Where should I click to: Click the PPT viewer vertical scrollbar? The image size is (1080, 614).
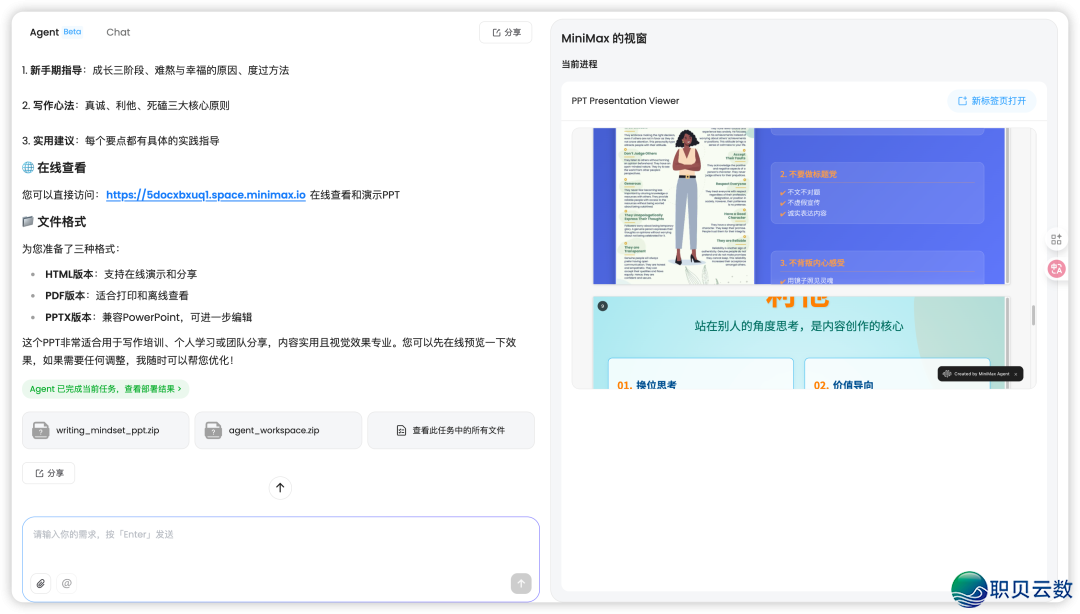pos(1033,314)
